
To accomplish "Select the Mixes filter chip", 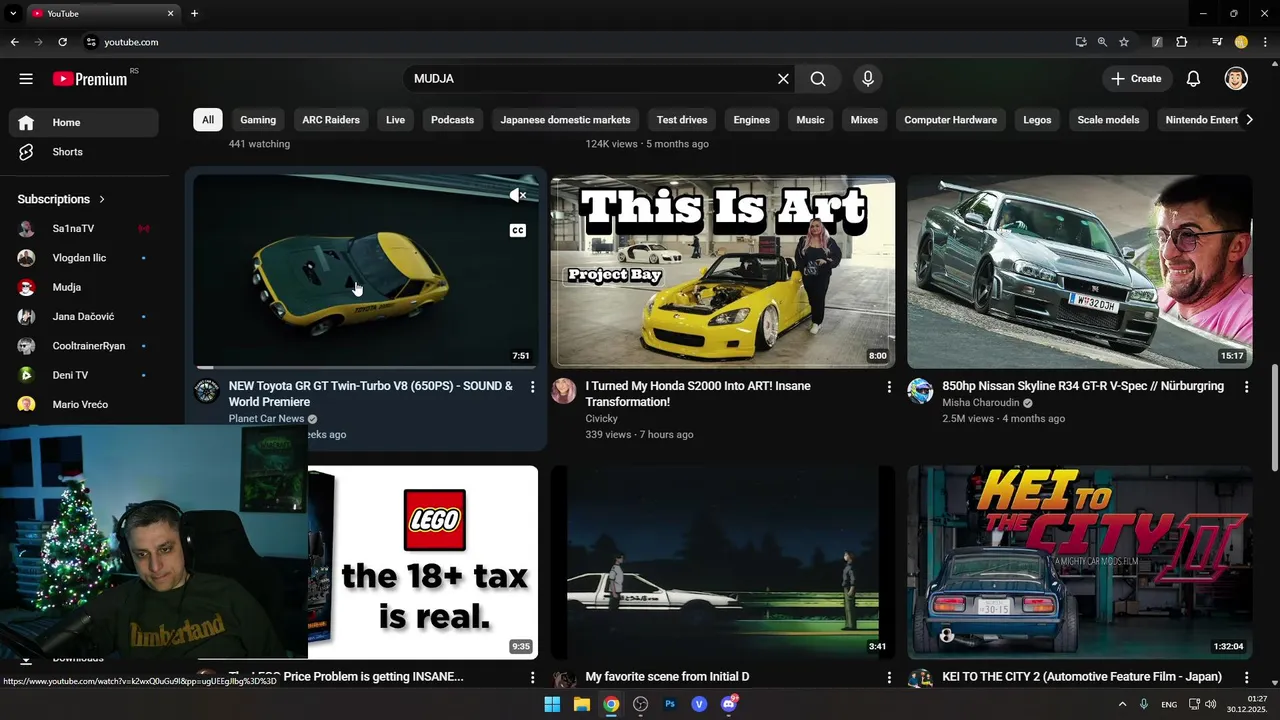I will click(864, 120).
